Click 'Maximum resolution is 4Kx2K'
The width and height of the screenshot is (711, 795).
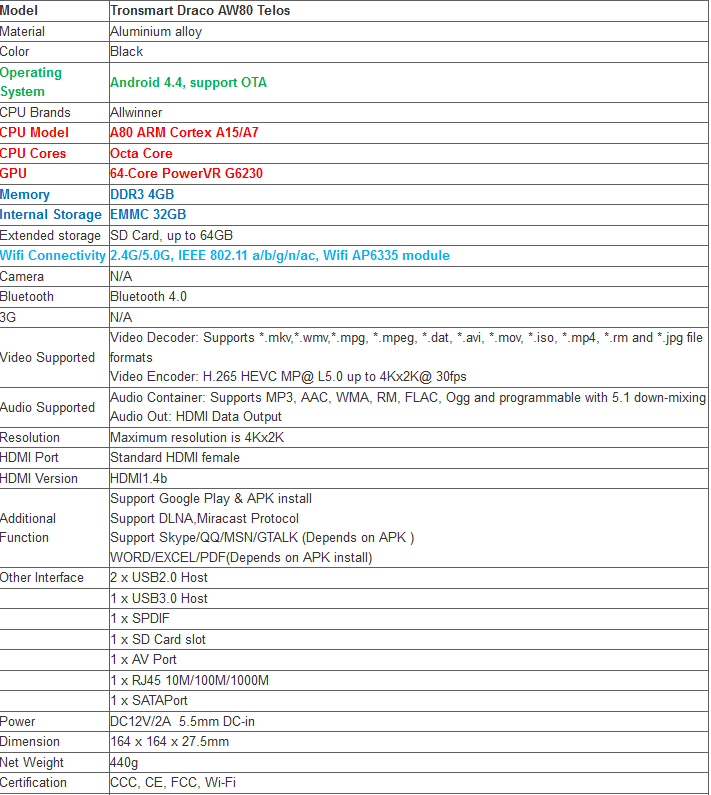point(197,438)
